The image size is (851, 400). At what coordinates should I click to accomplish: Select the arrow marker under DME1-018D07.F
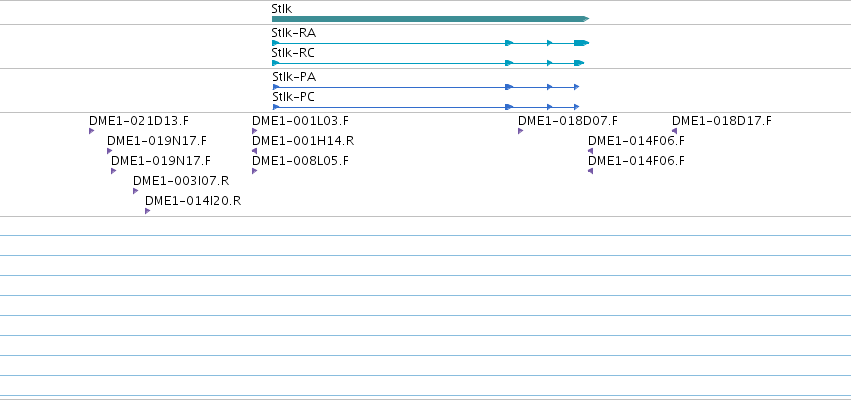pos(520,131)
